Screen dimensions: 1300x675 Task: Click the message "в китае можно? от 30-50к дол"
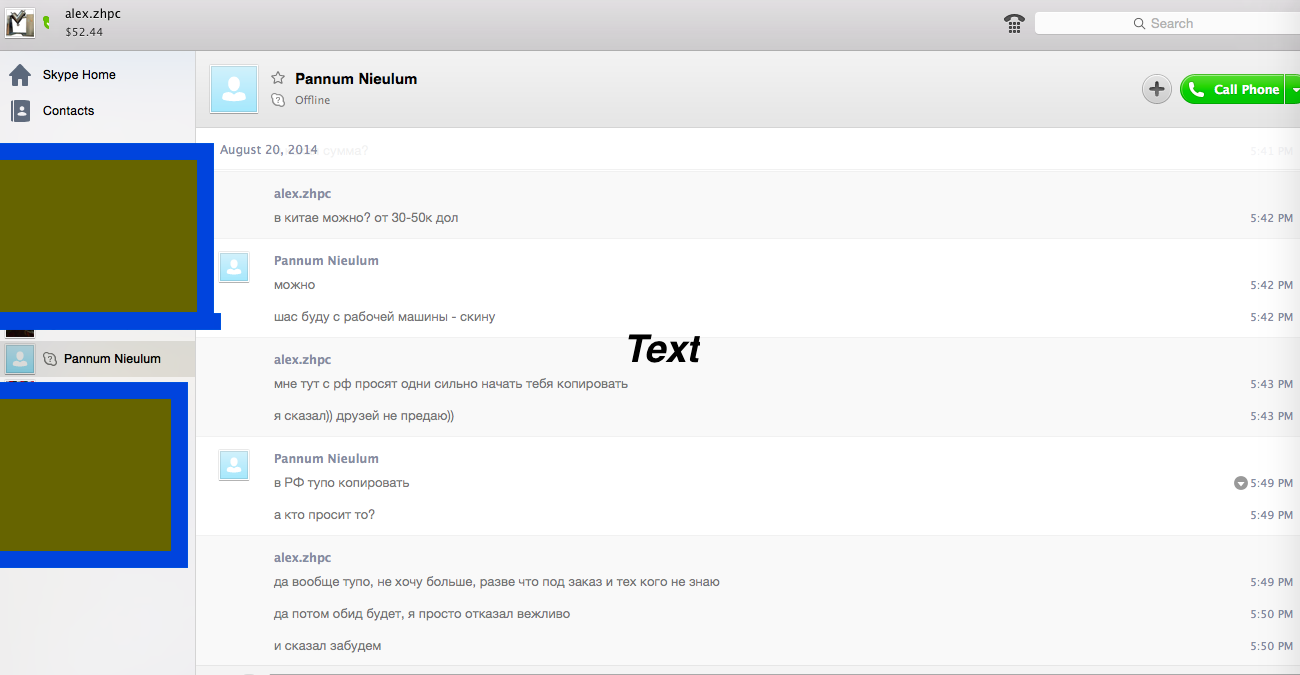(366, 218)
